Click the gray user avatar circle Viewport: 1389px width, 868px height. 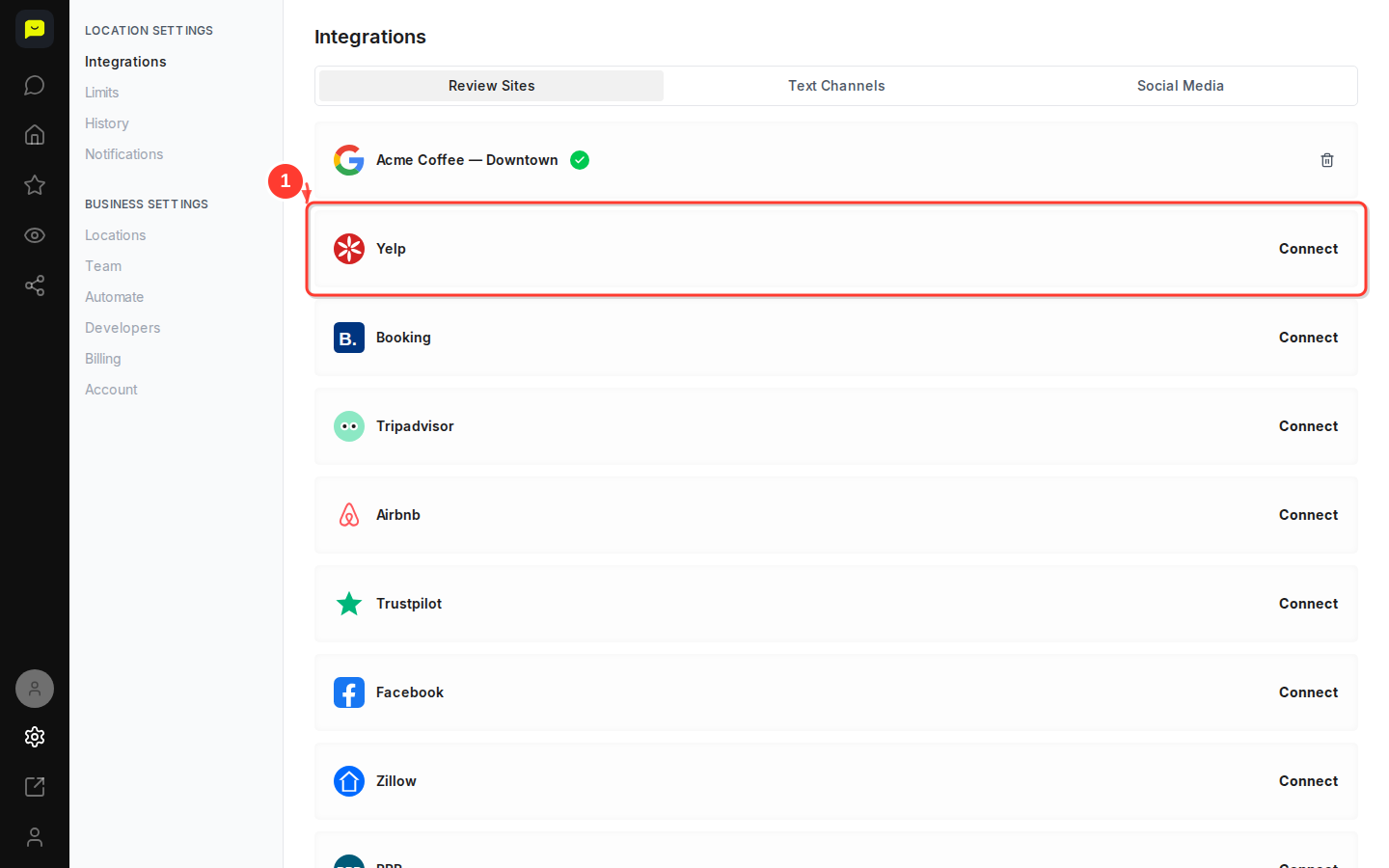point(35,689)
